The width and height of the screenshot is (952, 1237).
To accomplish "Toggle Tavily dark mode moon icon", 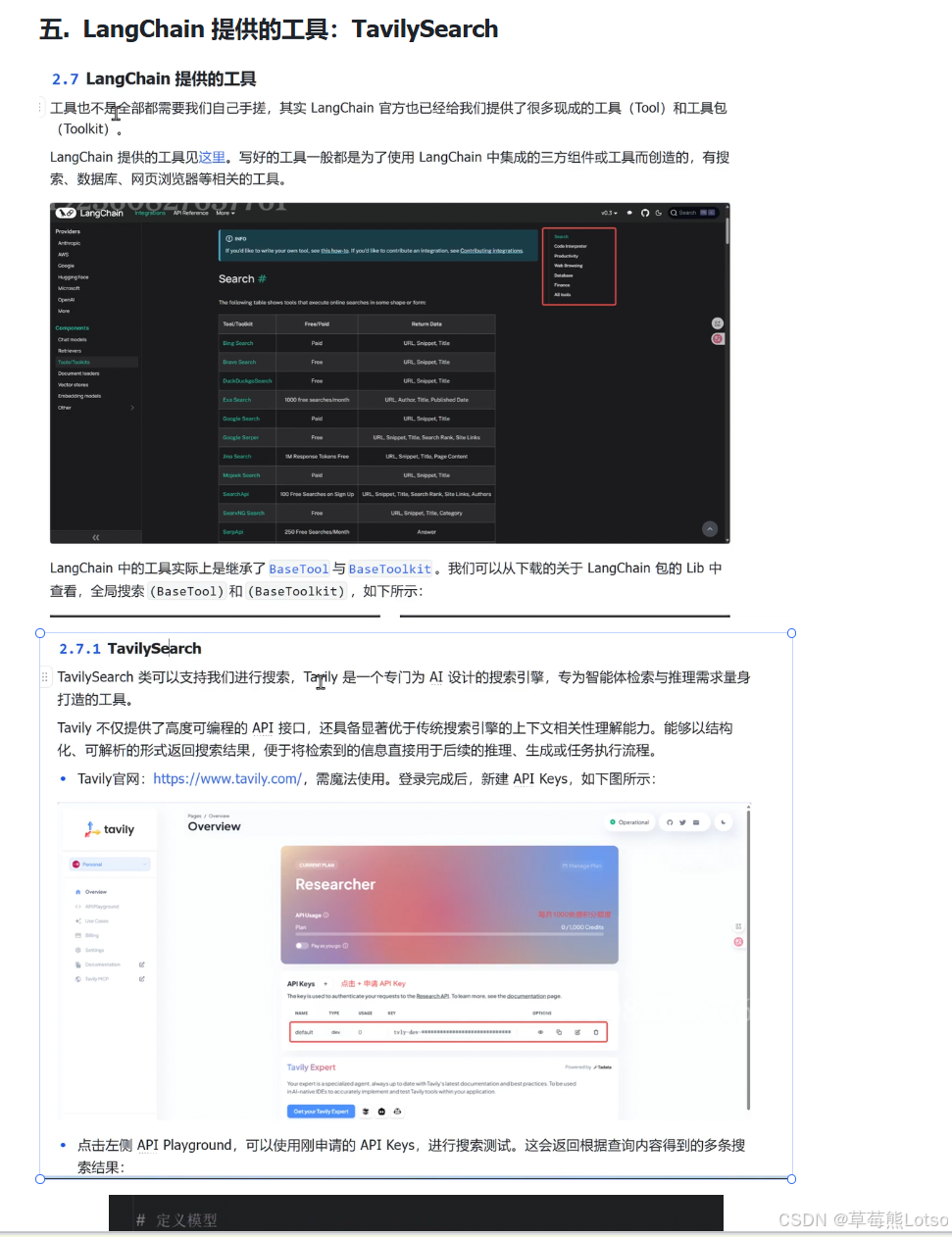I will 724,822.
